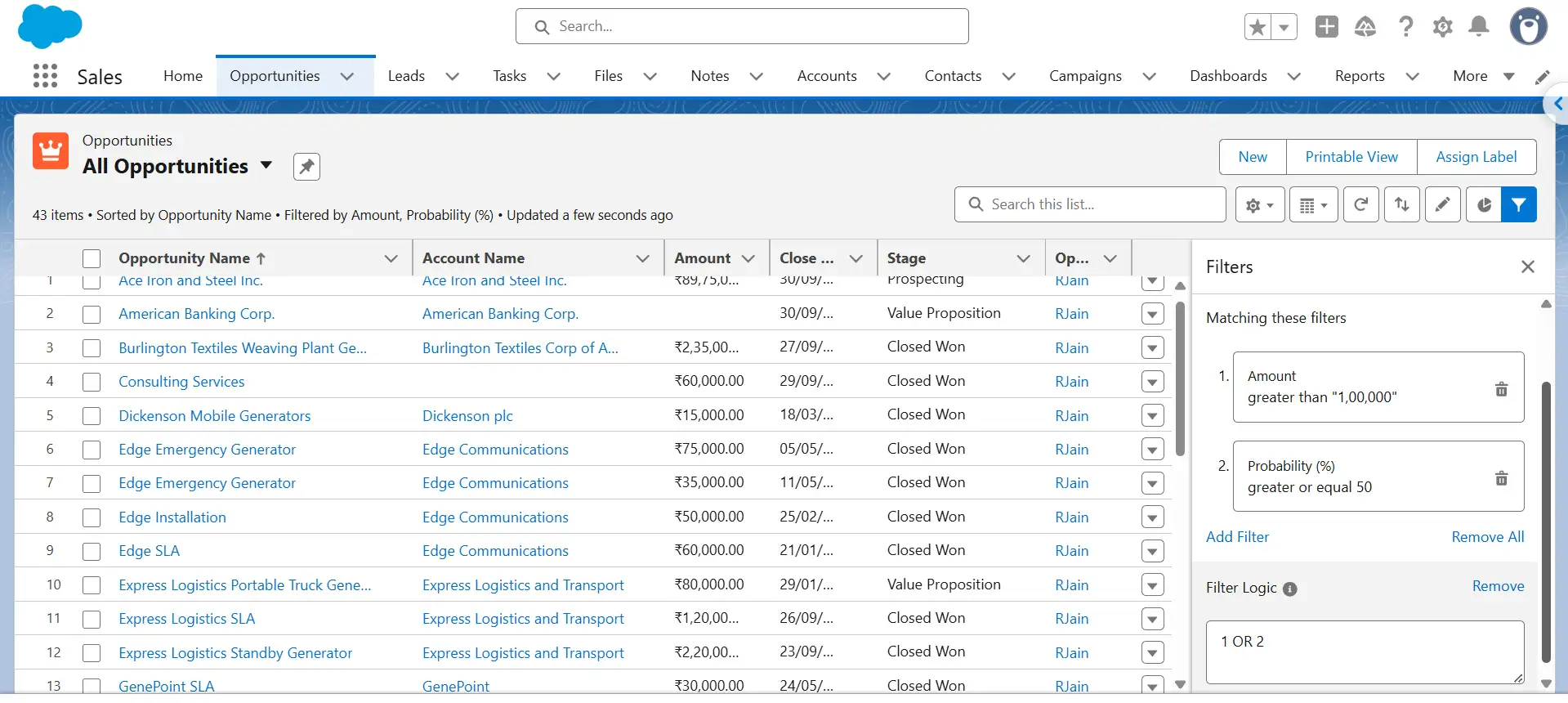This screenshot has width=1568, height=703.
Task: Open the List View Controls gear dropdown
Action: pyautogui.click(x=1260, y=204)
